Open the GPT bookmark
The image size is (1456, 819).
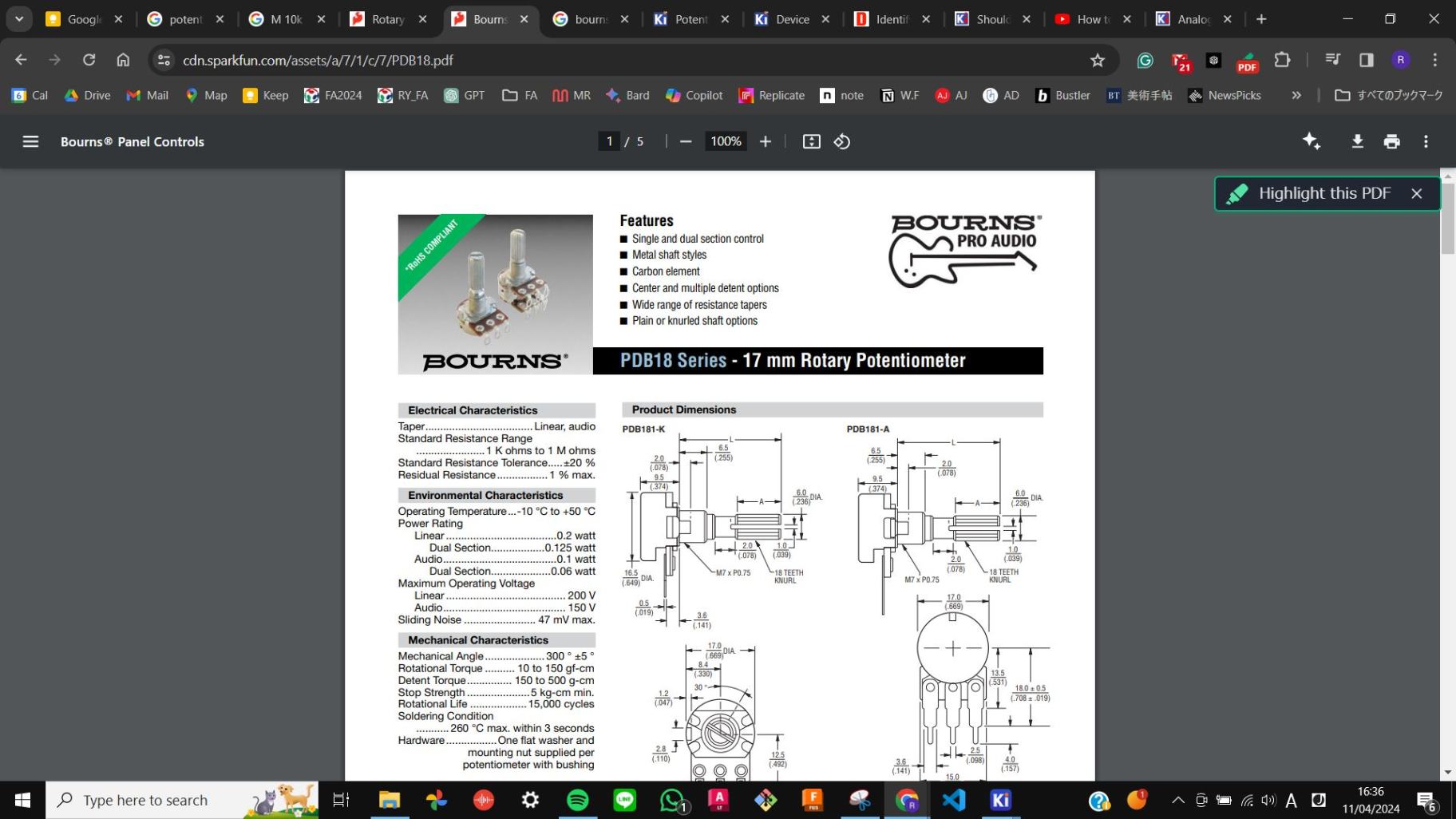pyautogui.click(x=464, y=95)
